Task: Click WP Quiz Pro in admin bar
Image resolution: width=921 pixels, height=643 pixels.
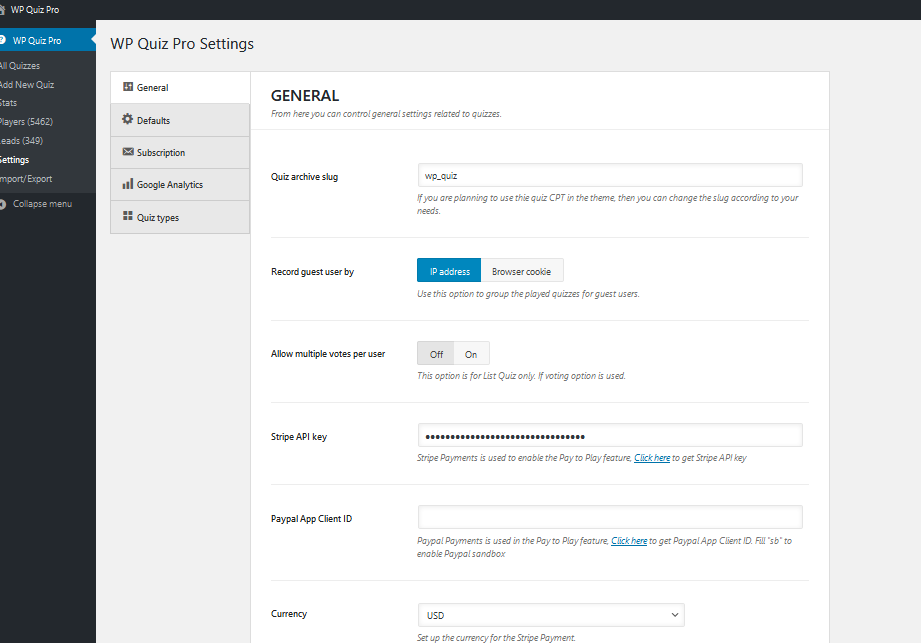Action: pos(35,9)
